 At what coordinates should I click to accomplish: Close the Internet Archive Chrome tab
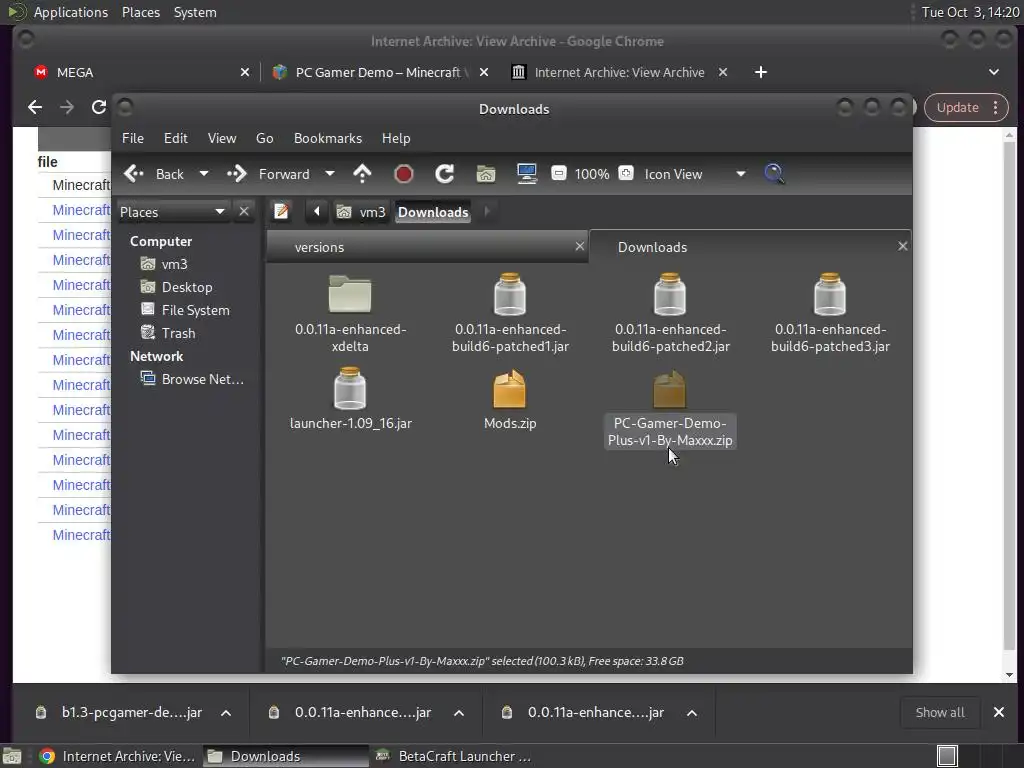pos(723,72)
